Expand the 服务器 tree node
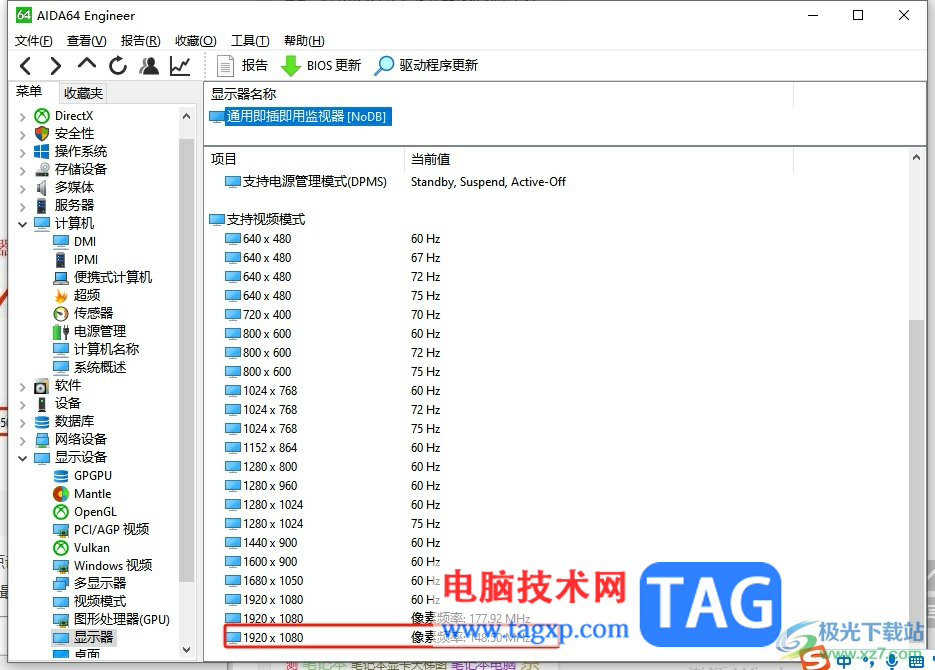This screenshot has height=670, width=935. point(23,206)
